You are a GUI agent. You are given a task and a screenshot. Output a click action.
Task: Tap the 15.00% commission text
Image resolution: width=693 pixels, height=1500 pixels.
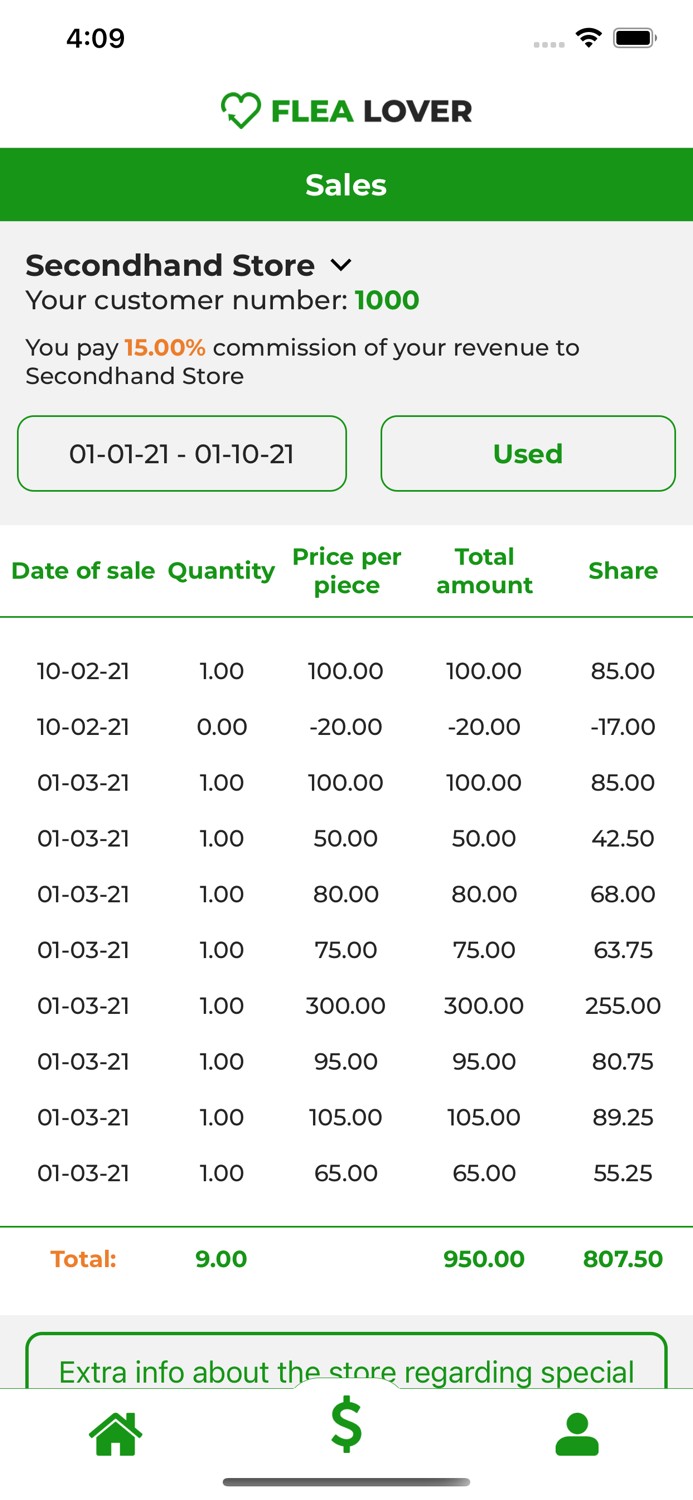165,348
